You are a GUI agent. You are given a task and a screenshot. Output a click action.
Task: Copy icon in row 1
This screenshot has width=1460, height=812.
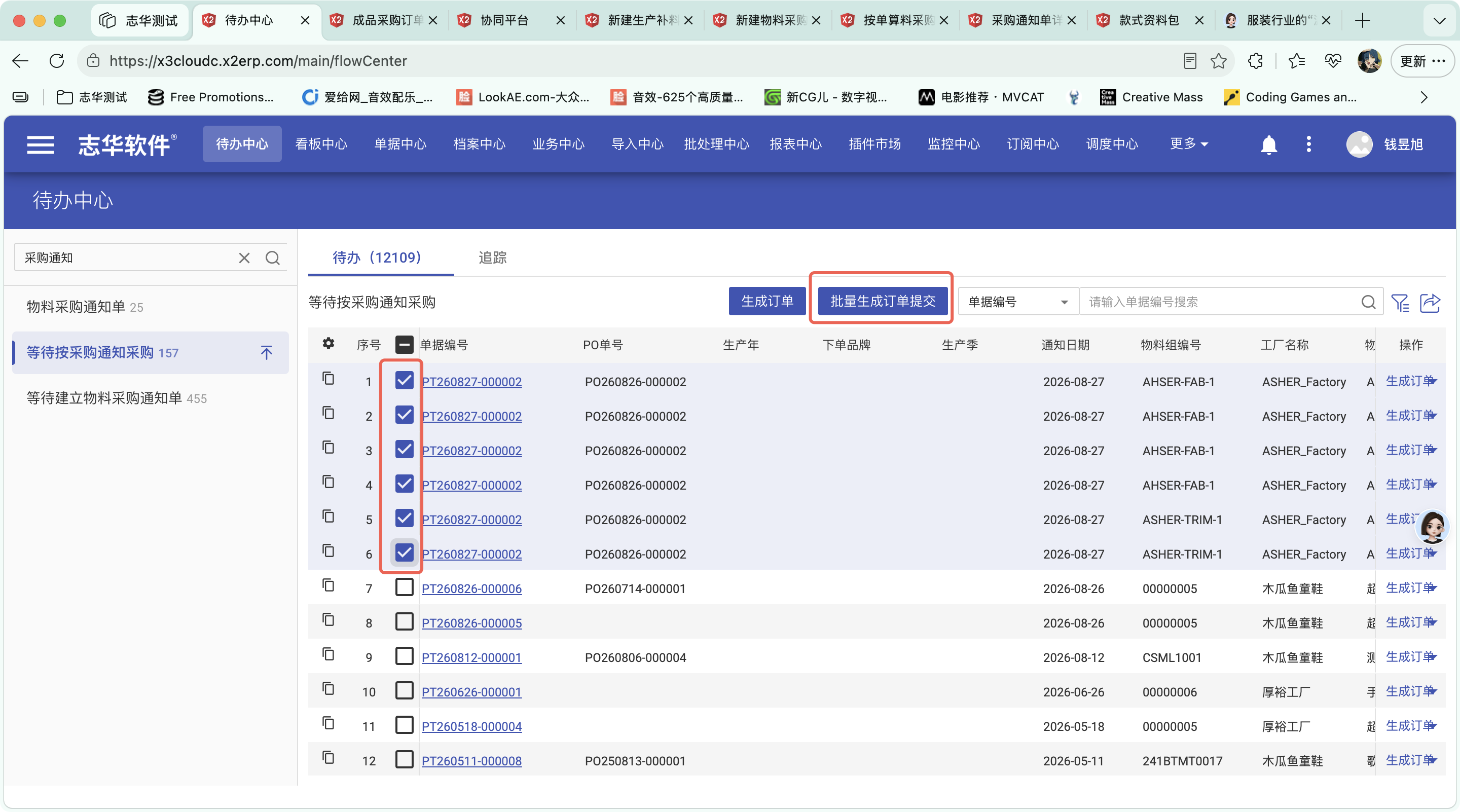(328, 379)
